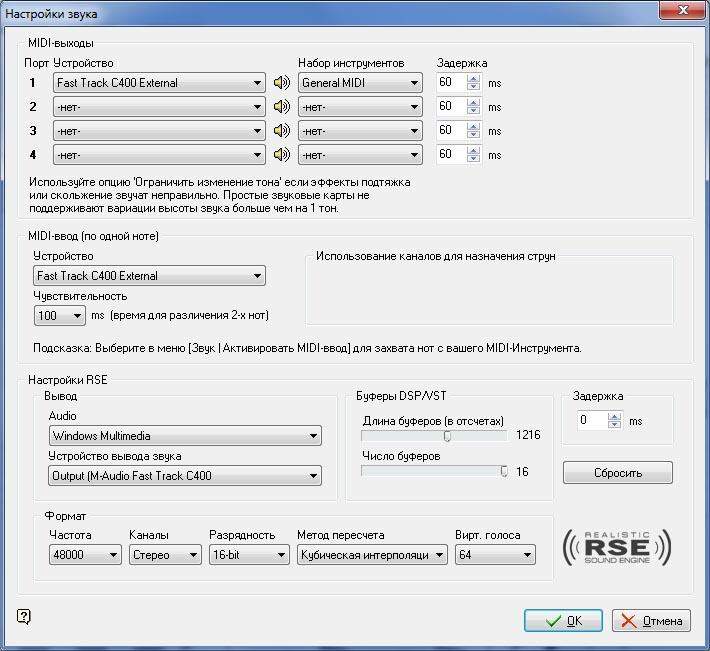Viewport: 710px width, 651px height.
Task: Open the MIDI input device dropdown
Action: (148, 276)
